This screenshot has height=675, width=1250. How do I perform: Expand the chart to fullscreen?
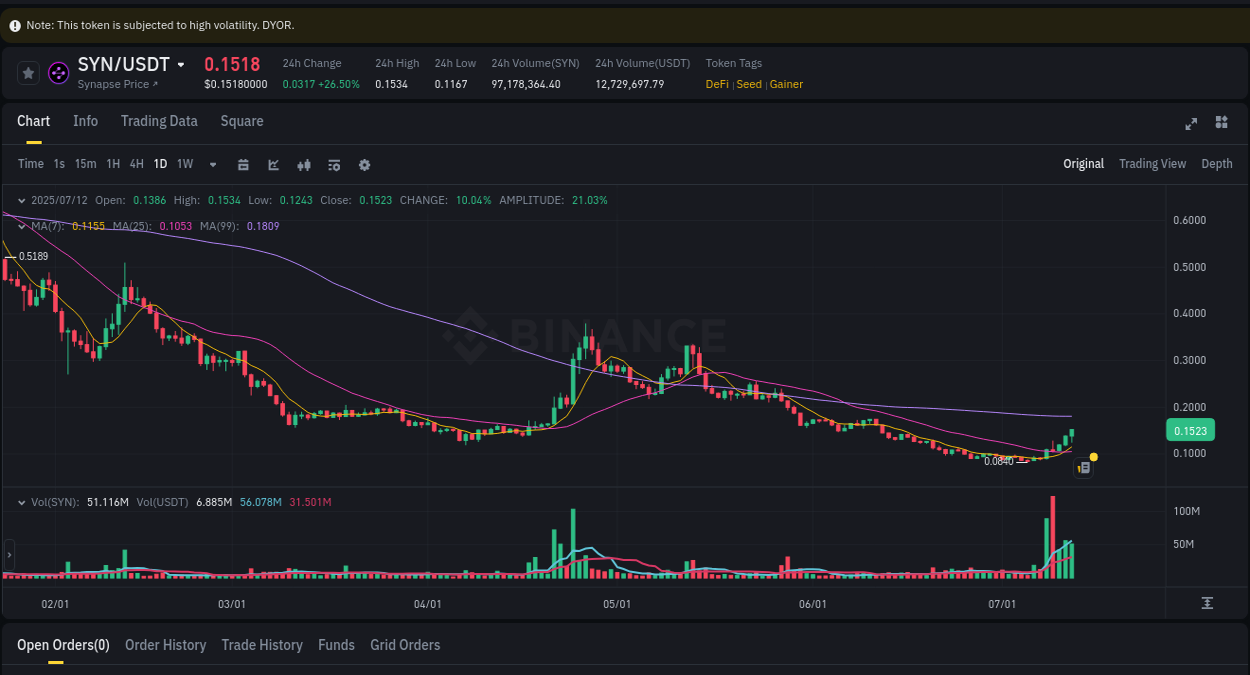1191,123
